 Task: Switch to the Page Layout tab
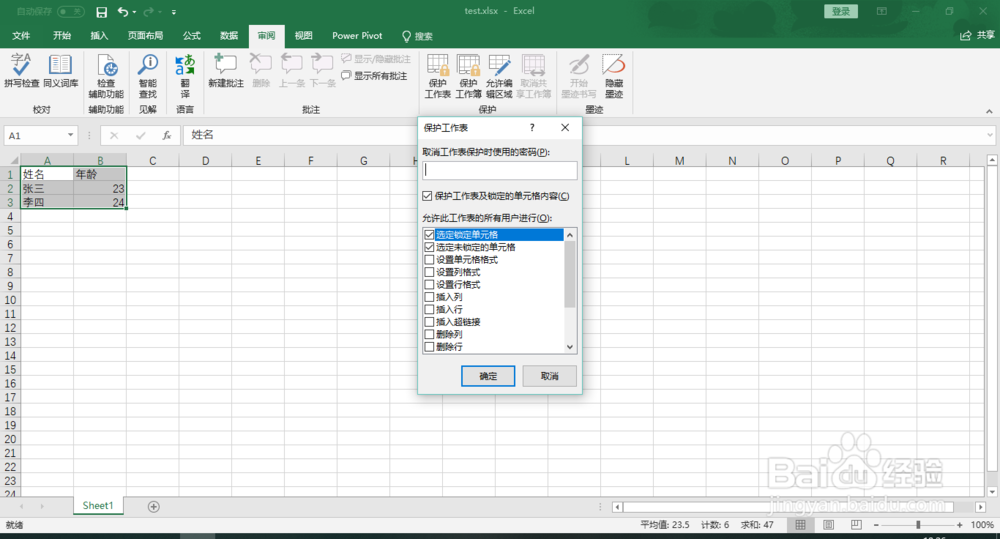point(145,36)
